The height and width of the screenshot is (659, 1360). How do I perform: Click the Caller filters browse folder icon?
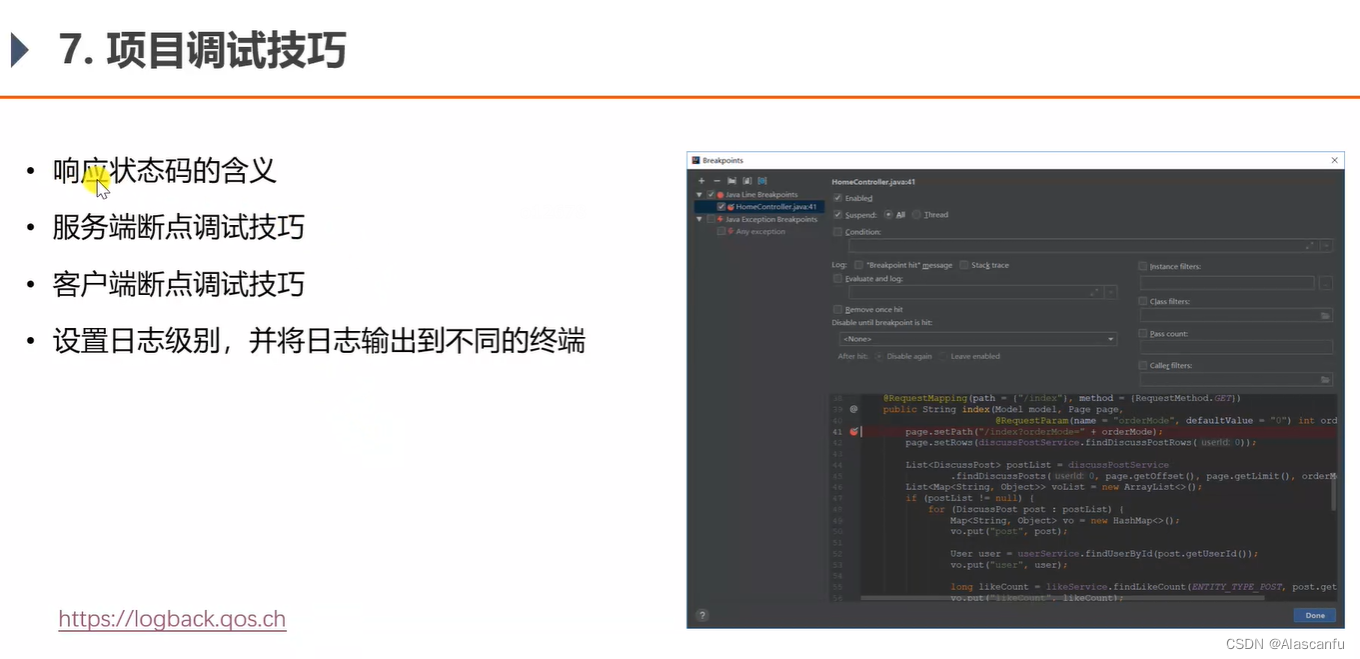[1325, 380]
